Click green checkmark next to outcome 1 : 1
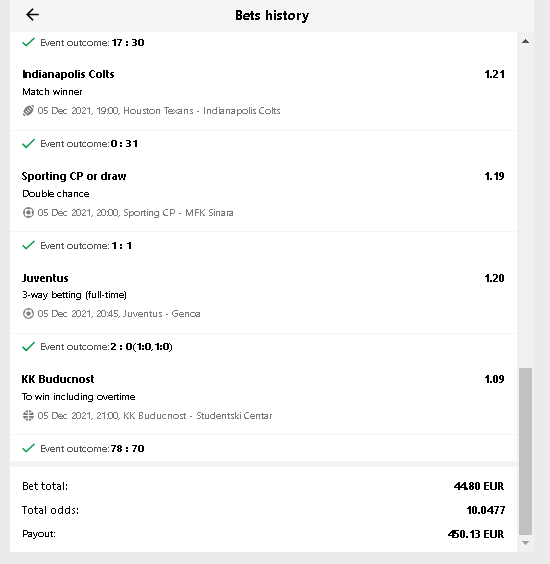550x564 pixels. pyautogui.click(x=28, y=245)
